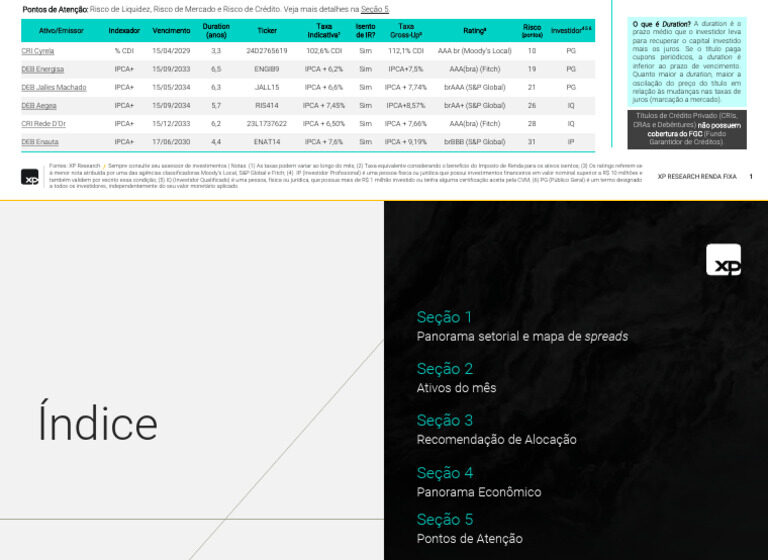
Task: Click 'Ativos do mês' index entry
Action: tap(456, 388)
